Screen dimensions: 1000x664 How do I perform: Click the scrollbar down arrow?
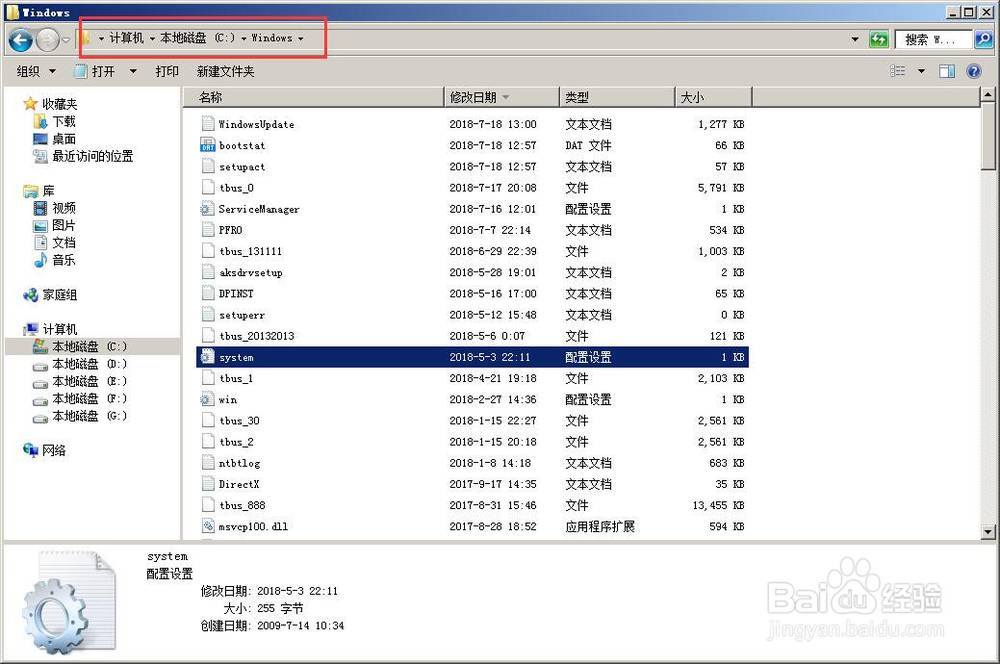click(988, 531)
